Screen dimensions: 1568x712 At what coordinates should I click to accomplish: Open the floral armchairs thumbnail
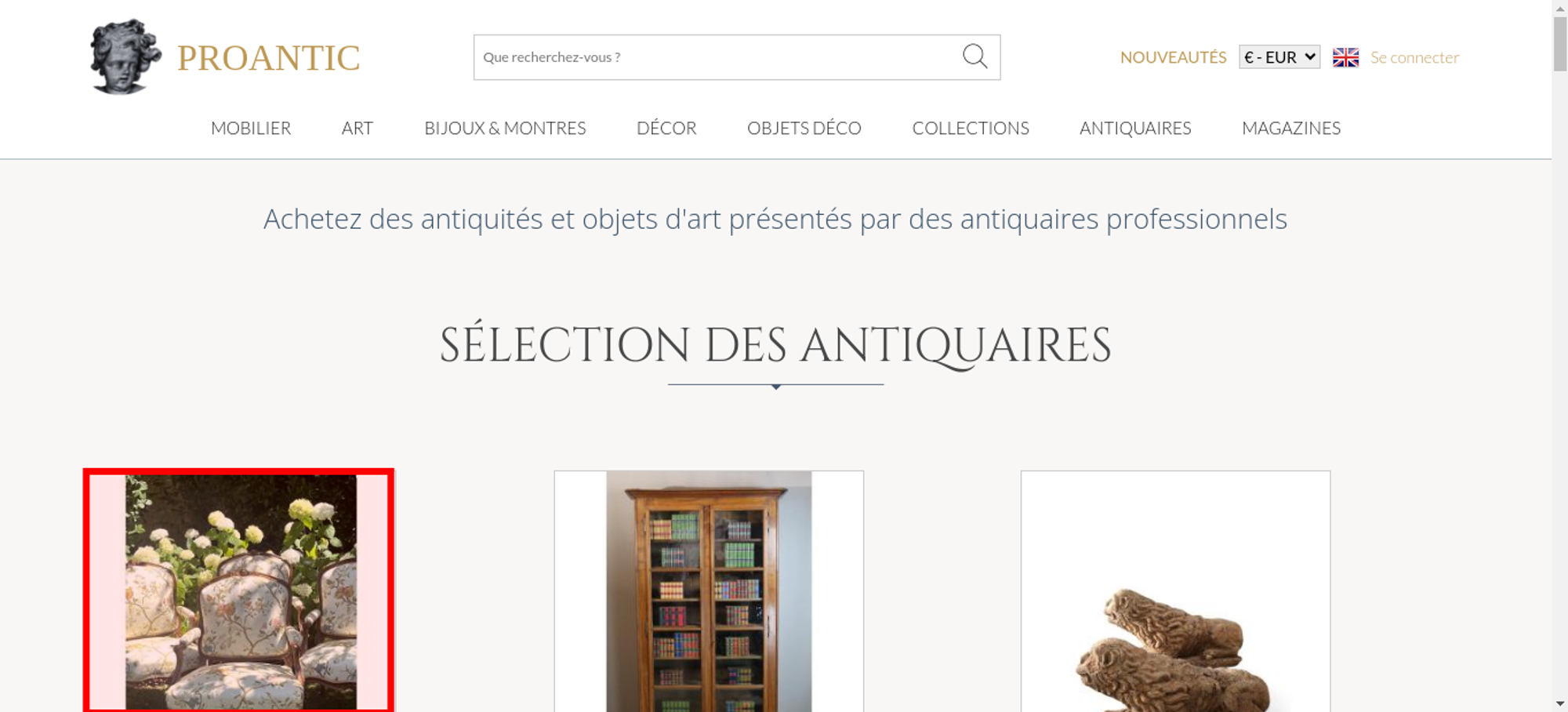click(239, 591)
